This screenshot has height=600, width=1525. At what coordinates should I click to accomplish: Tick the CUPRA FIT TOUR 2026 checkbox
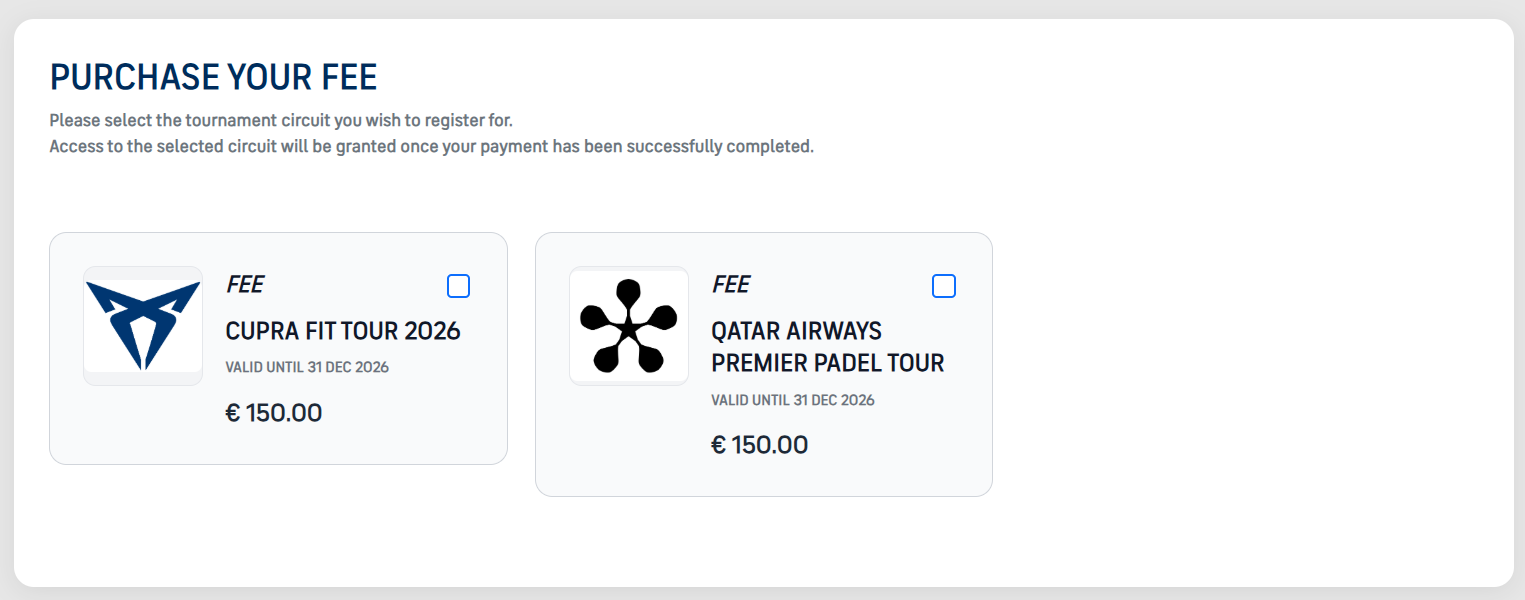pos(458,287)
